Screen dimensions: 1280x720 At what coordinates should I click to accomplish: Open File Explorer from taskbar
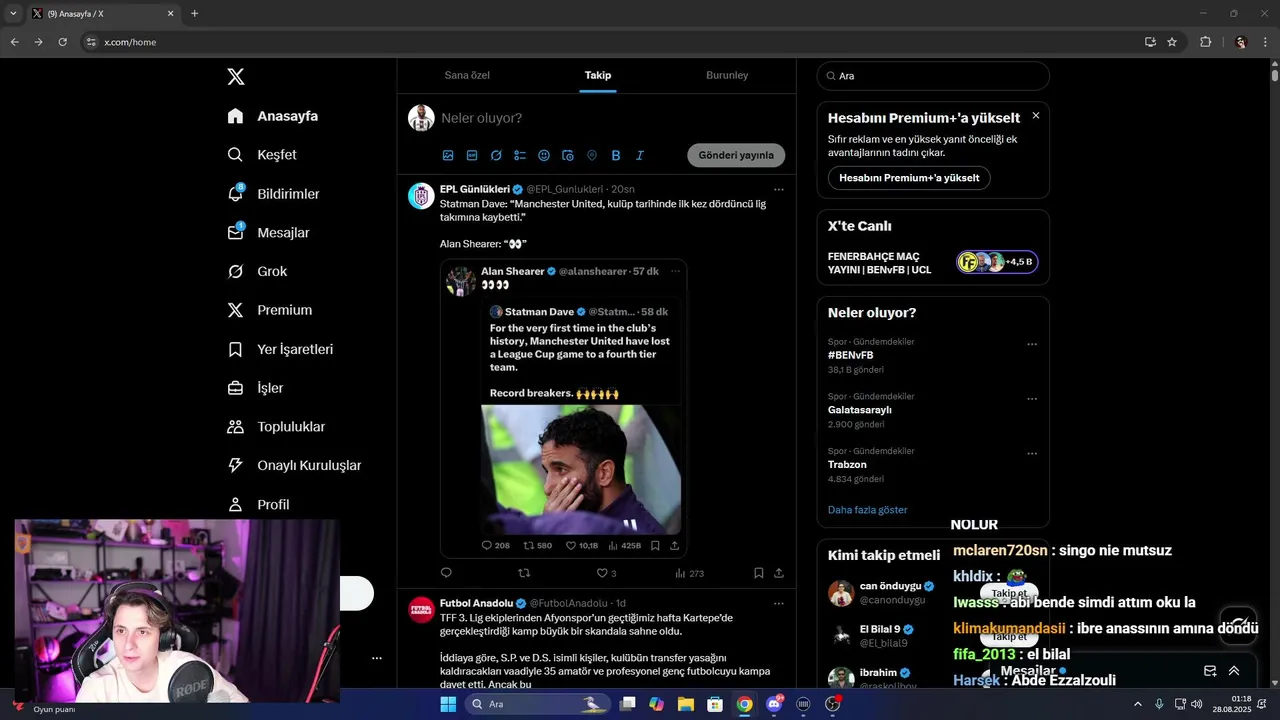pos(686,704)
